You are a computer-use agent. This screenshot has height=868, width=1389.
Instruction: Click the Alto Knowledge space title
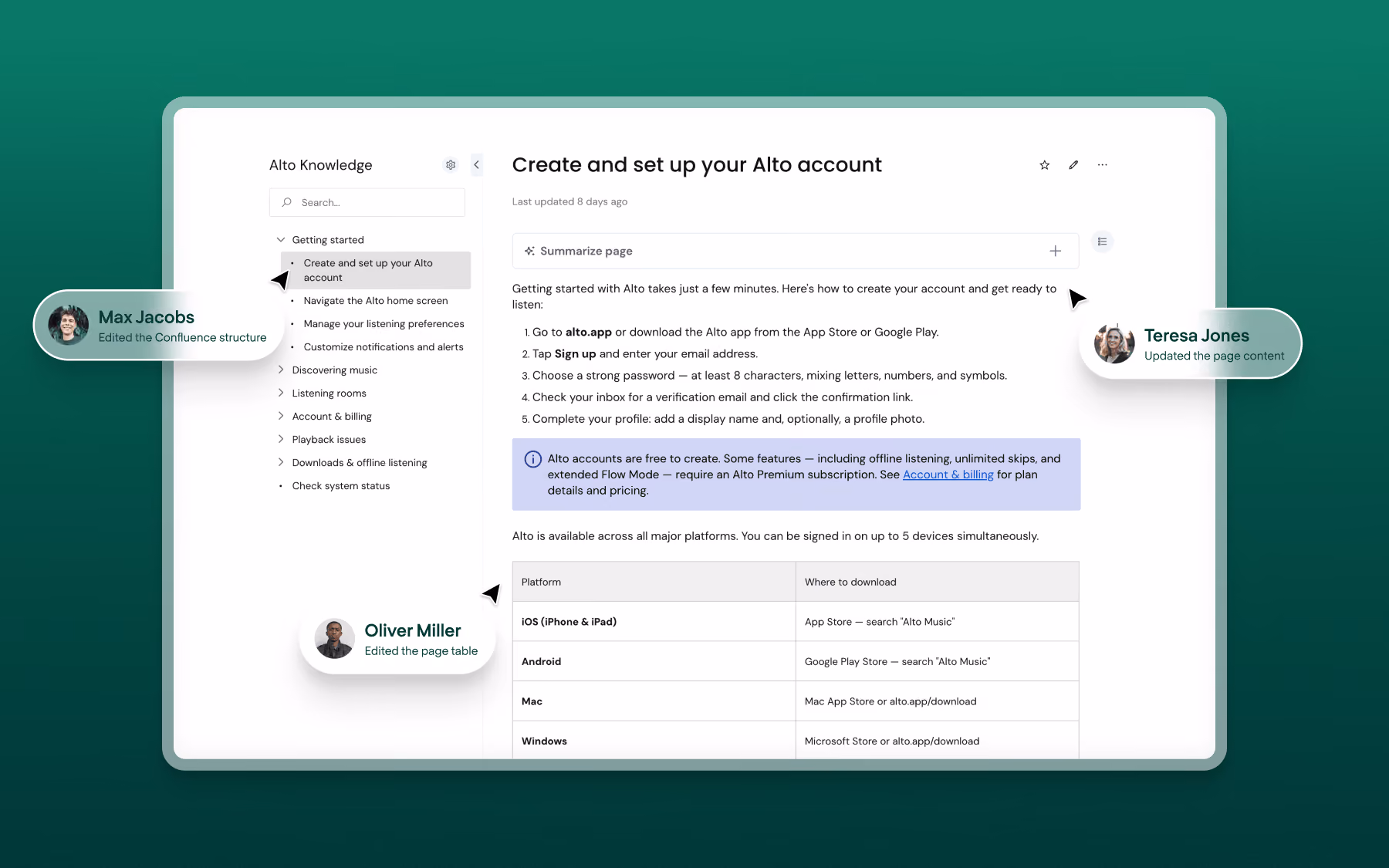pyautogui.click(x=321, y=165)
